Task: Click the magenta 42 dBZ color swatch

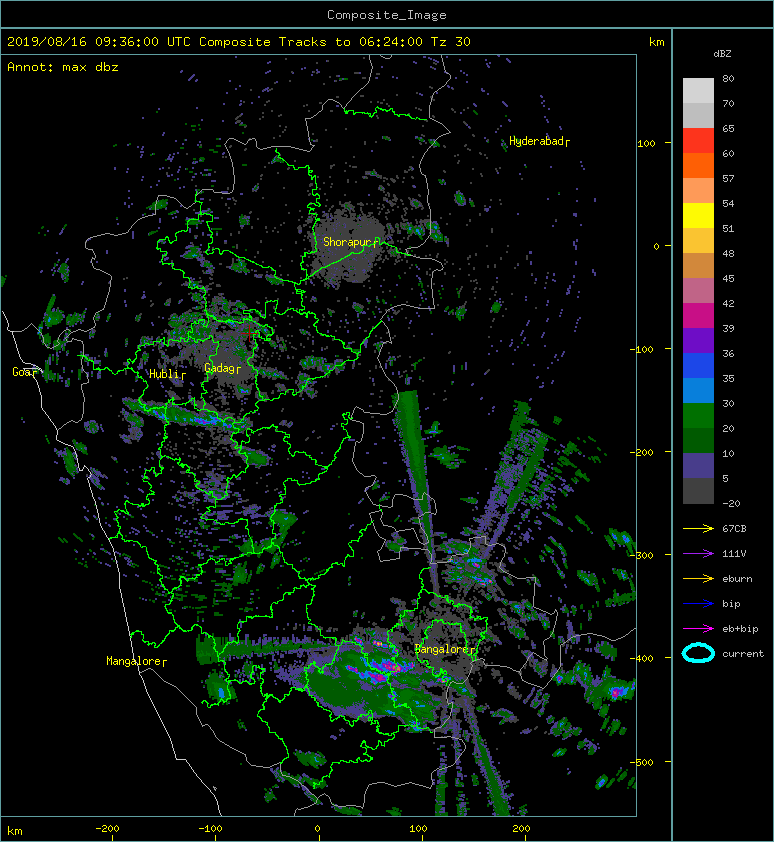Action: coord(698,315)
